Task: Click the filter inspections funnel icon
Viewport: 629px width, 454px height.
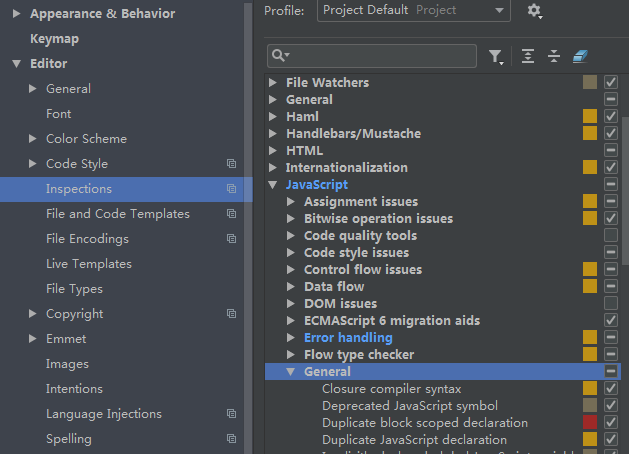Action: (x=496, y=57)
